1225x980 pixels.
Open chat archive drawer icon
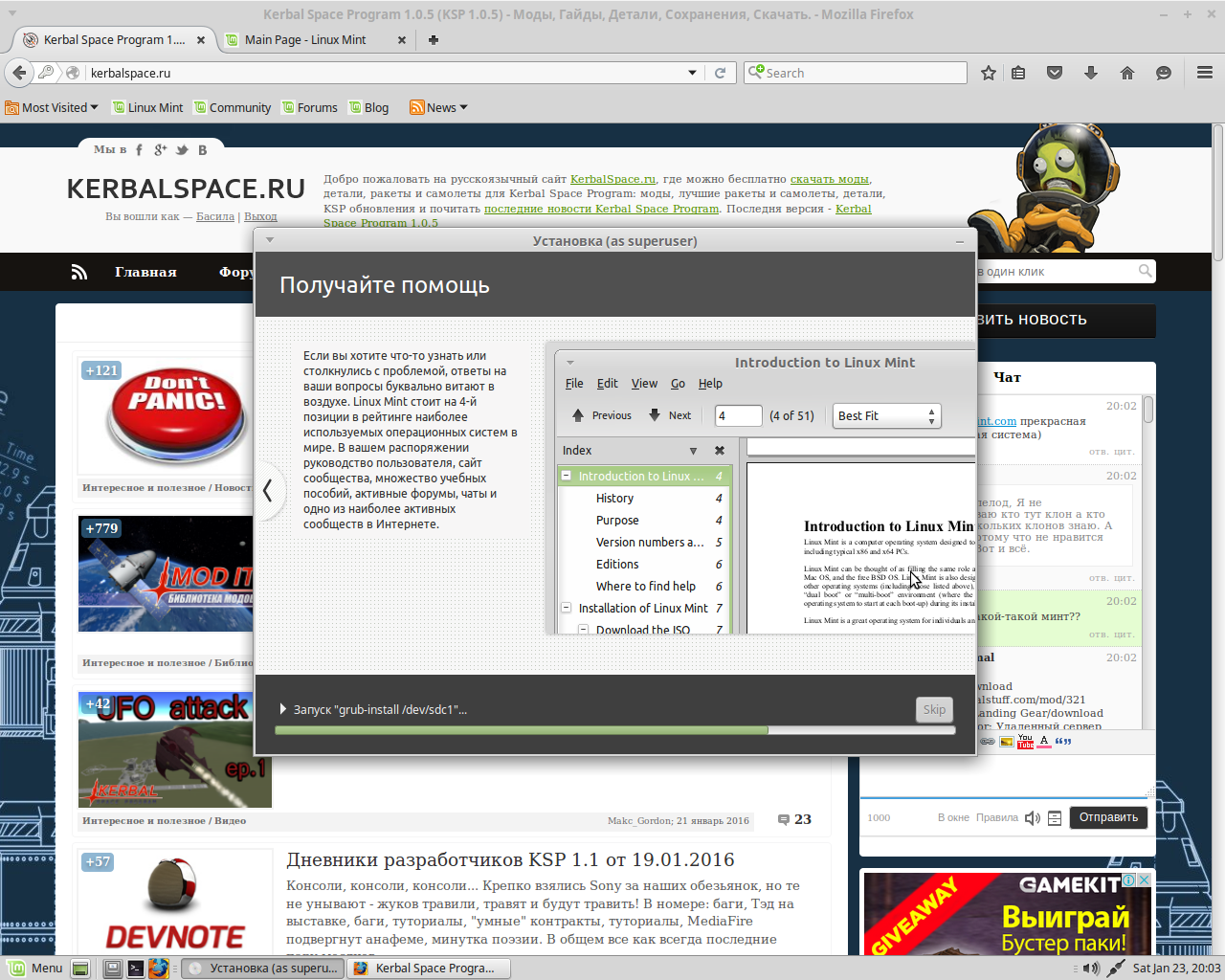point(1055,818)
